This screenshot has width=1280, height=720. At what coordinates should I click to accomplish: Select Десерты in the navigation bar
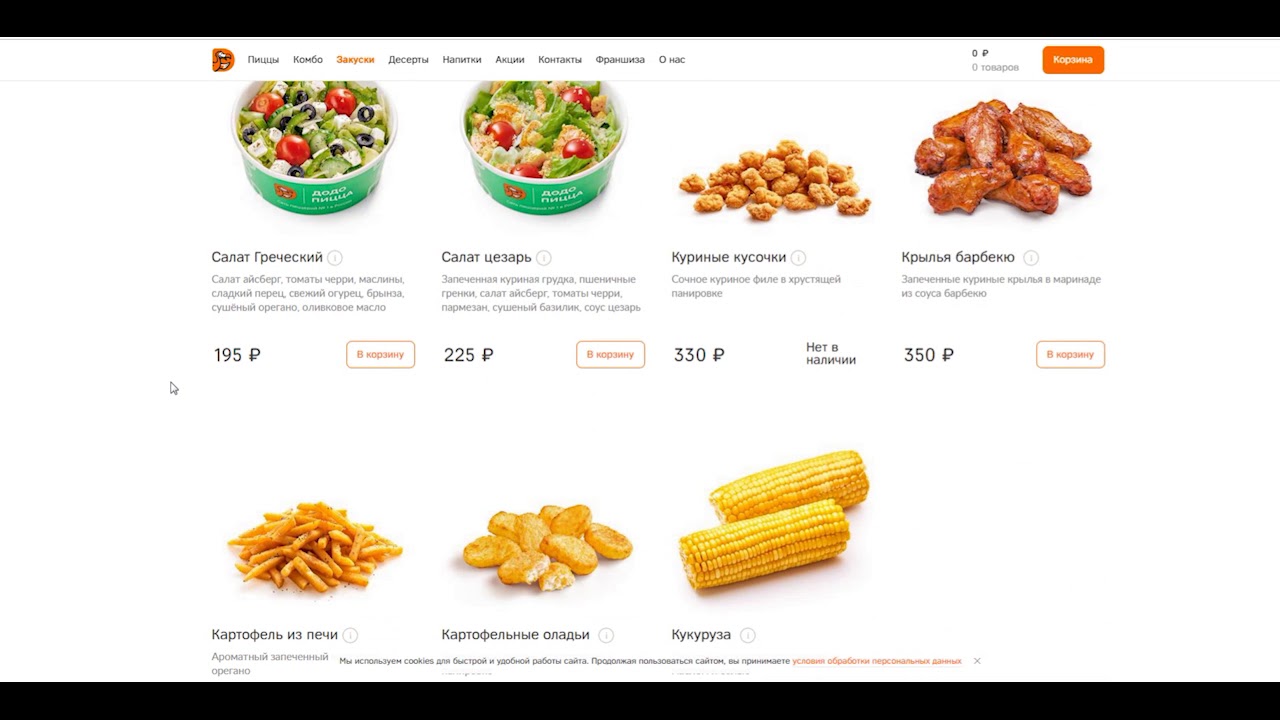click(408, 60)
